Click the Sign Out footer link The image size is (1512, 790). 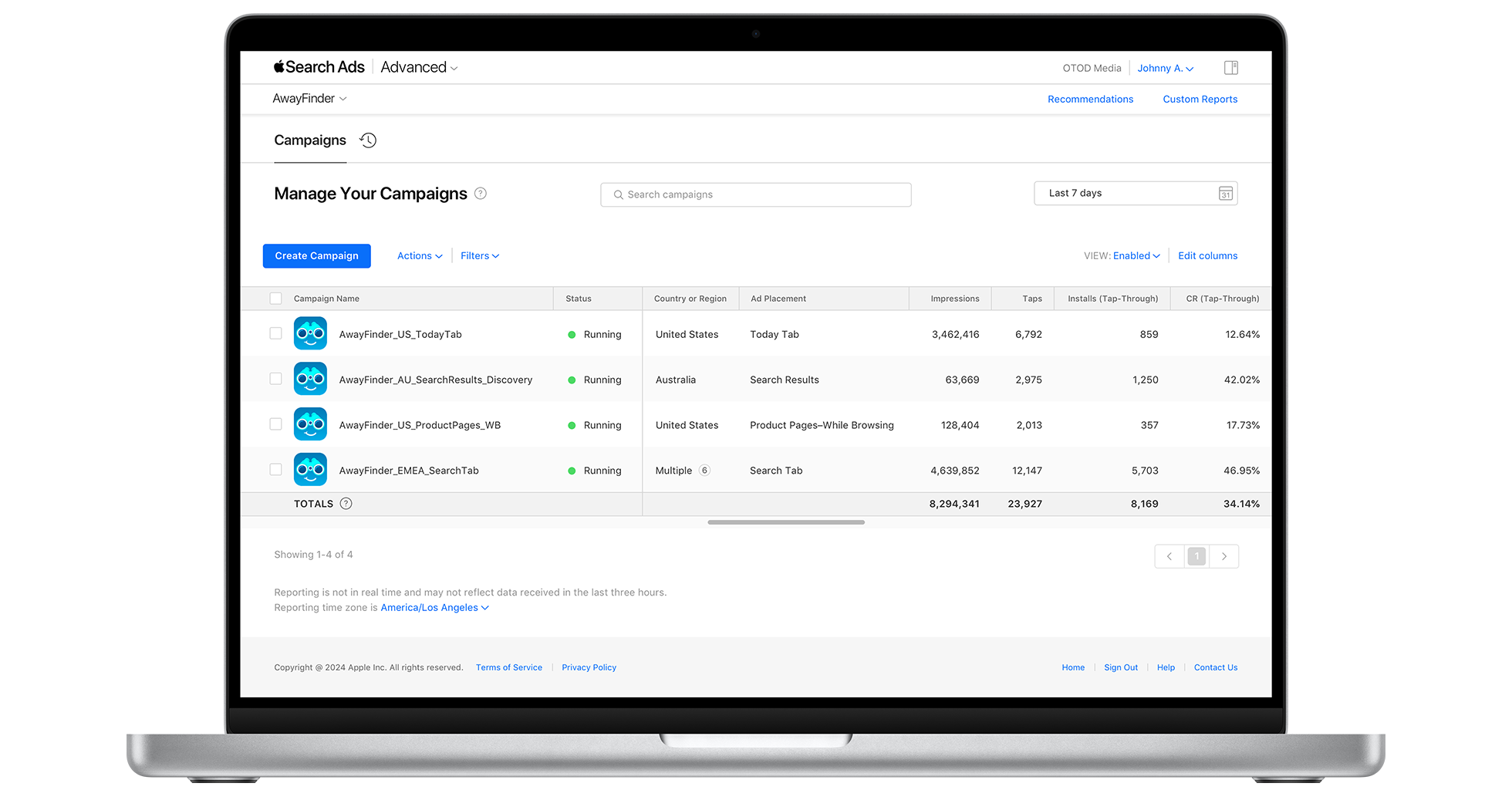pos(1121,668)
